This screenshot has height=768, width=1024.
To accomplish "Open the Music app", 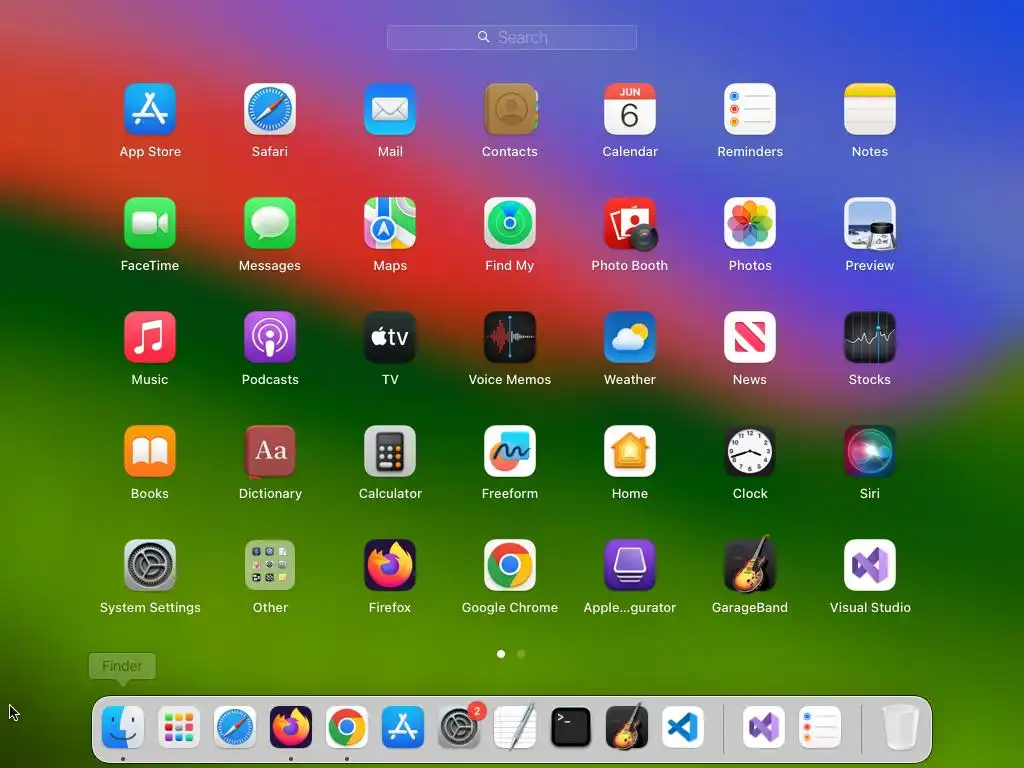I will click(x=150, y=337).
